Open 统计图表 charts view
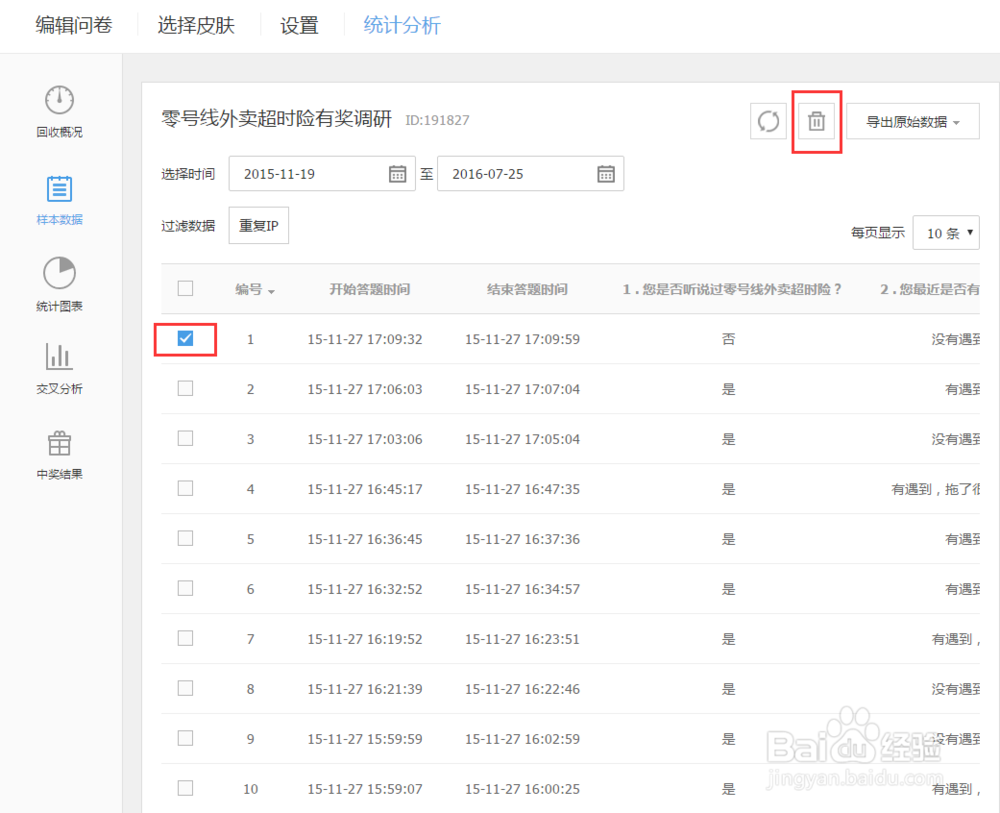 (x=58, y=284)
